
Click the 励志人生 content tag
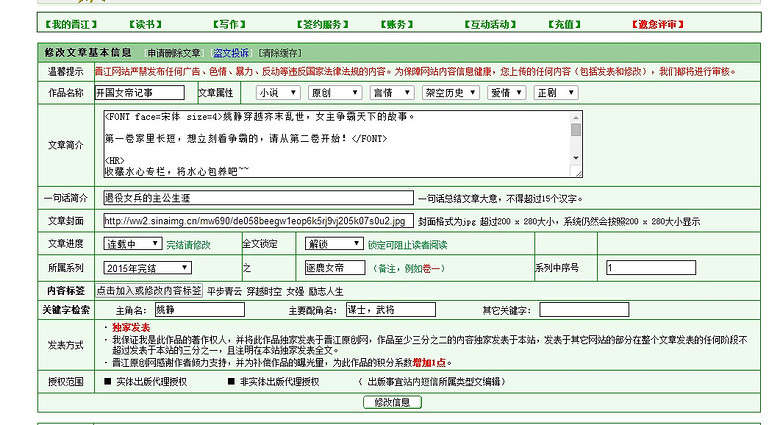click(326, 291)
